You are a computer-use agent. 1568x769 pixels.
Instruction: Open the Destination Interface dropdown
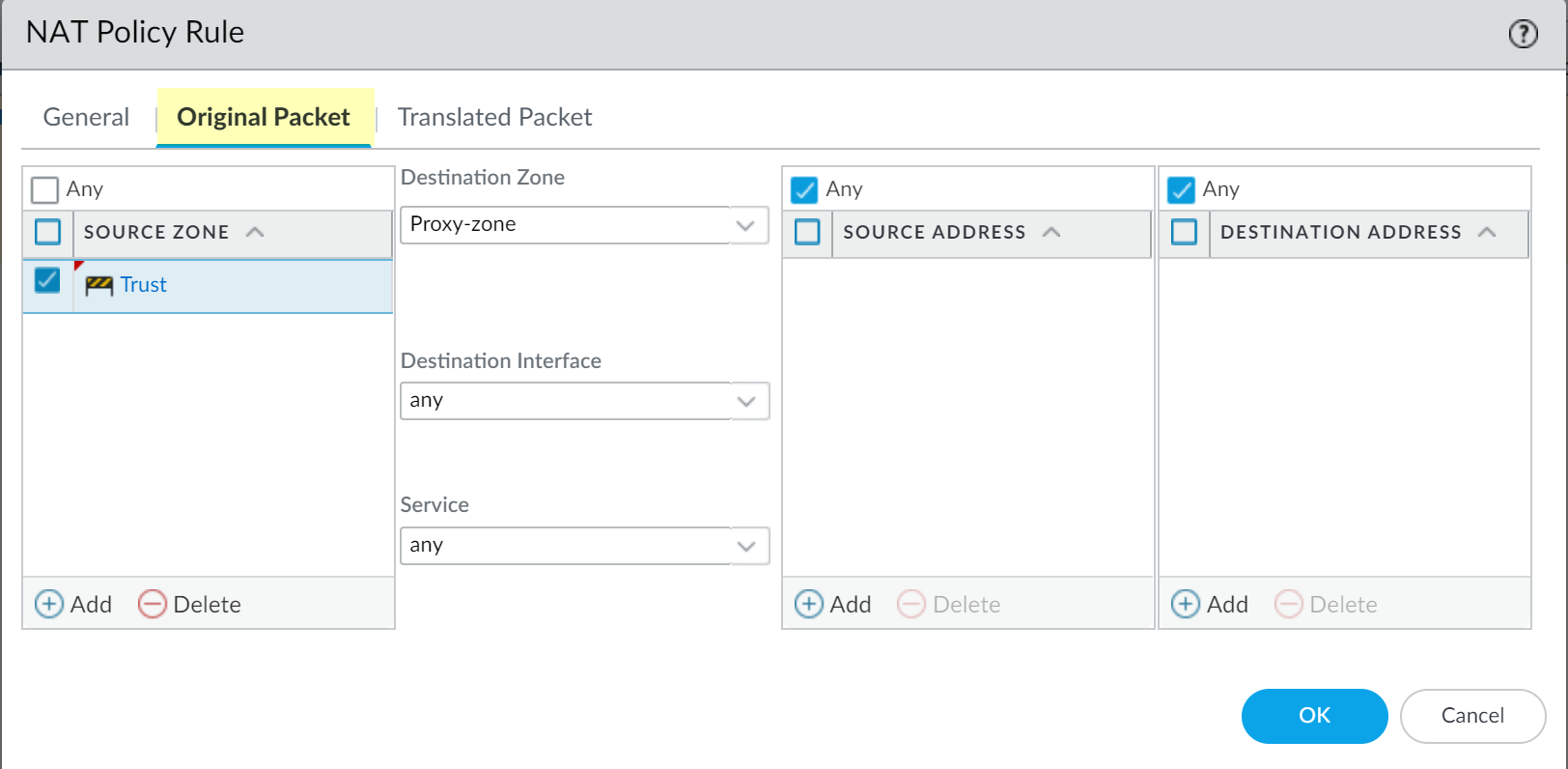pyautogui.click(x=745, y=401)
